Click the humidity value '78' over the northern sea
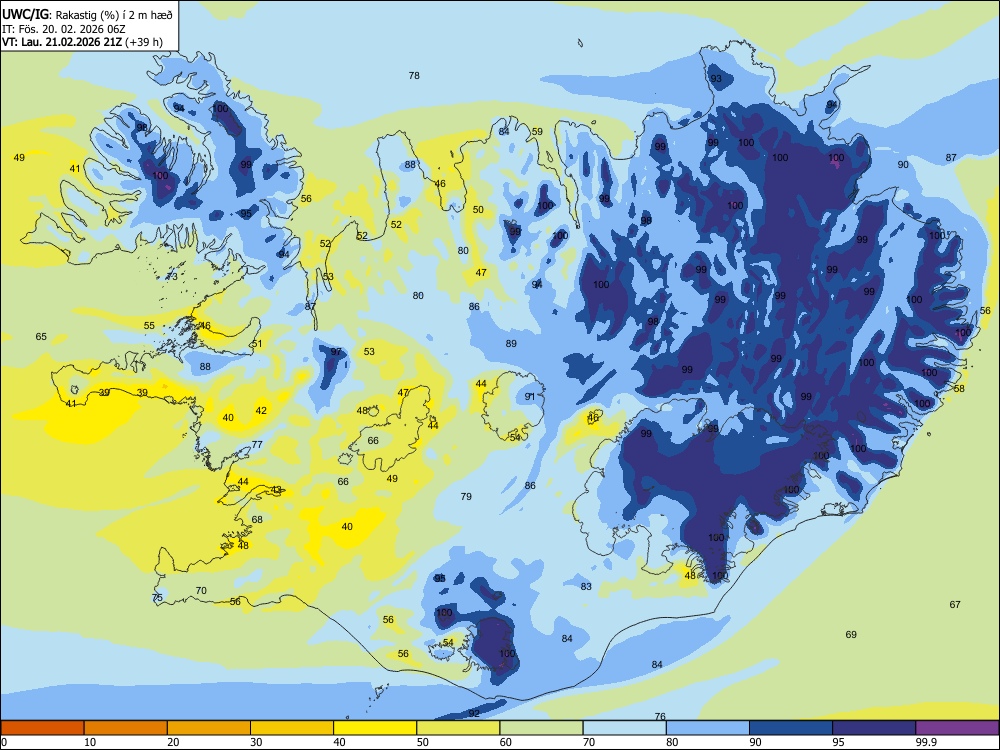The image size is (1000, 750). [x=414, y=75]
